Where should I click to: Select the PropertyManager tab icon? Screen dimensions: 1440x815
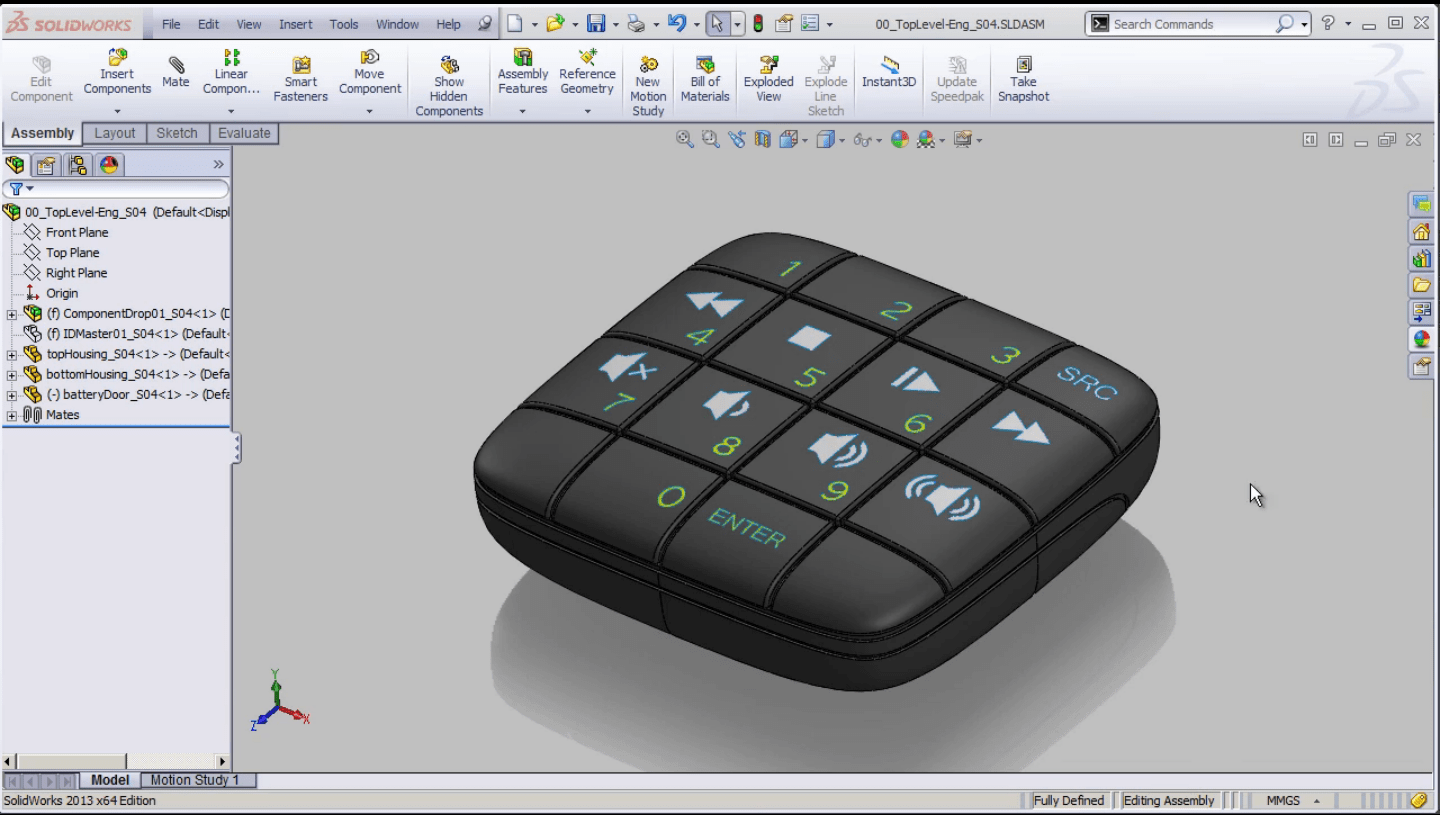pyautogui.click(x=46, y=165)
